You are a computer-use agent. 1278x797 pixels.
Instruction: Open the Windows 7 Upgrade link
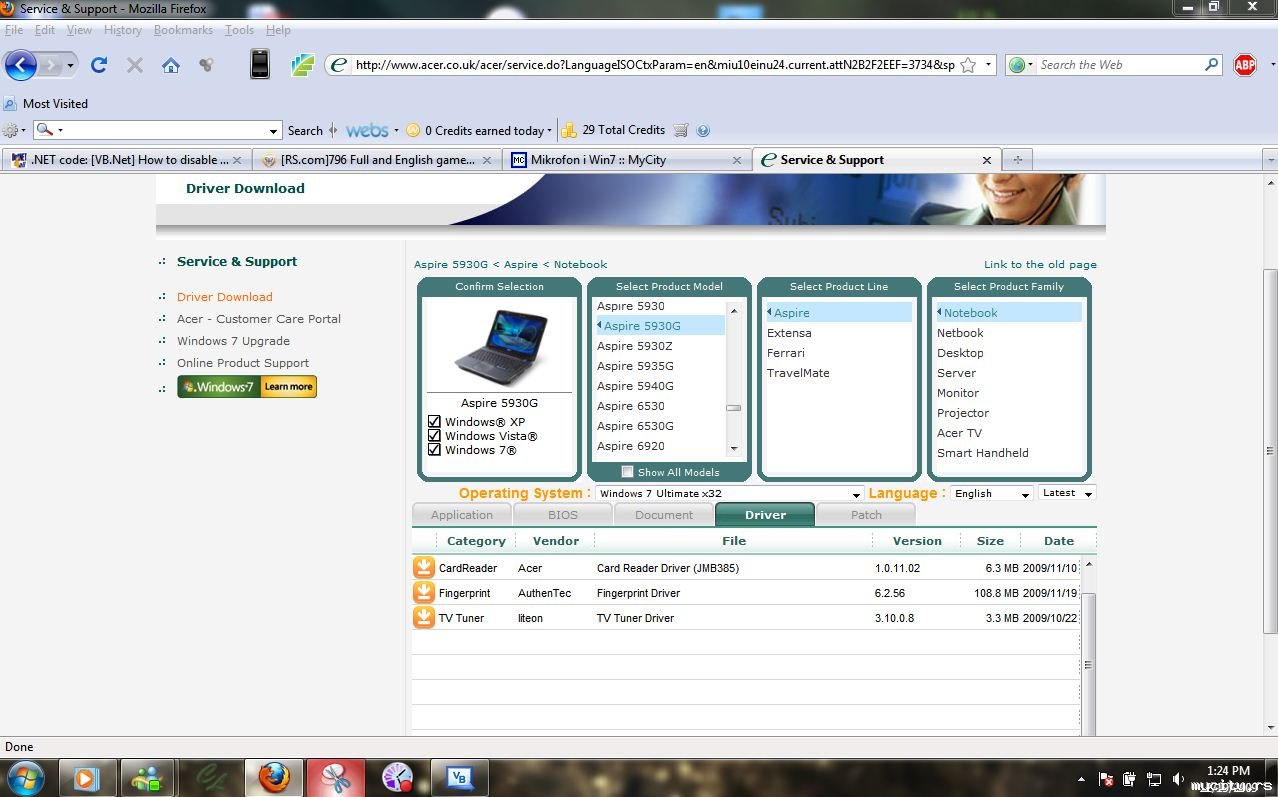(x=233, y=341)
